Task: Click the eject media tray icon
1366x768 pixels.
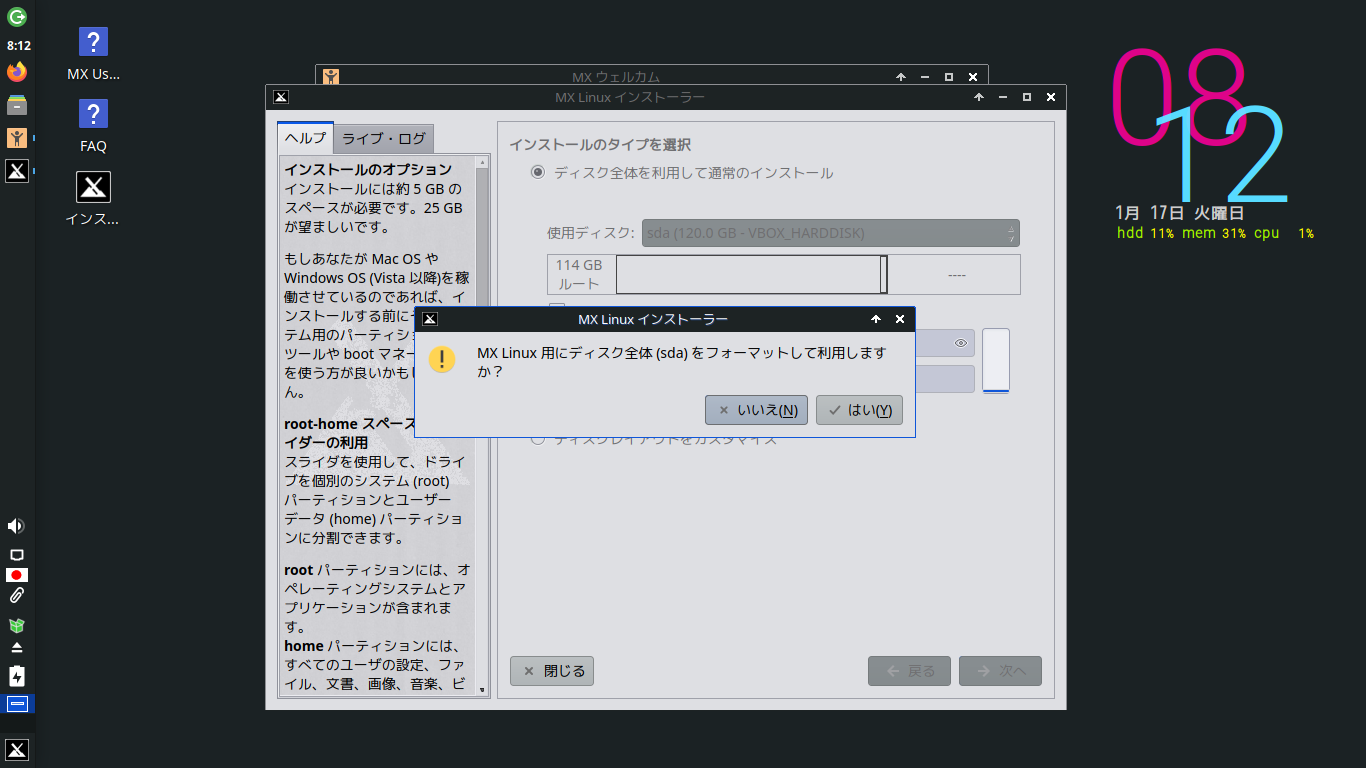Action: click(16, 647)
